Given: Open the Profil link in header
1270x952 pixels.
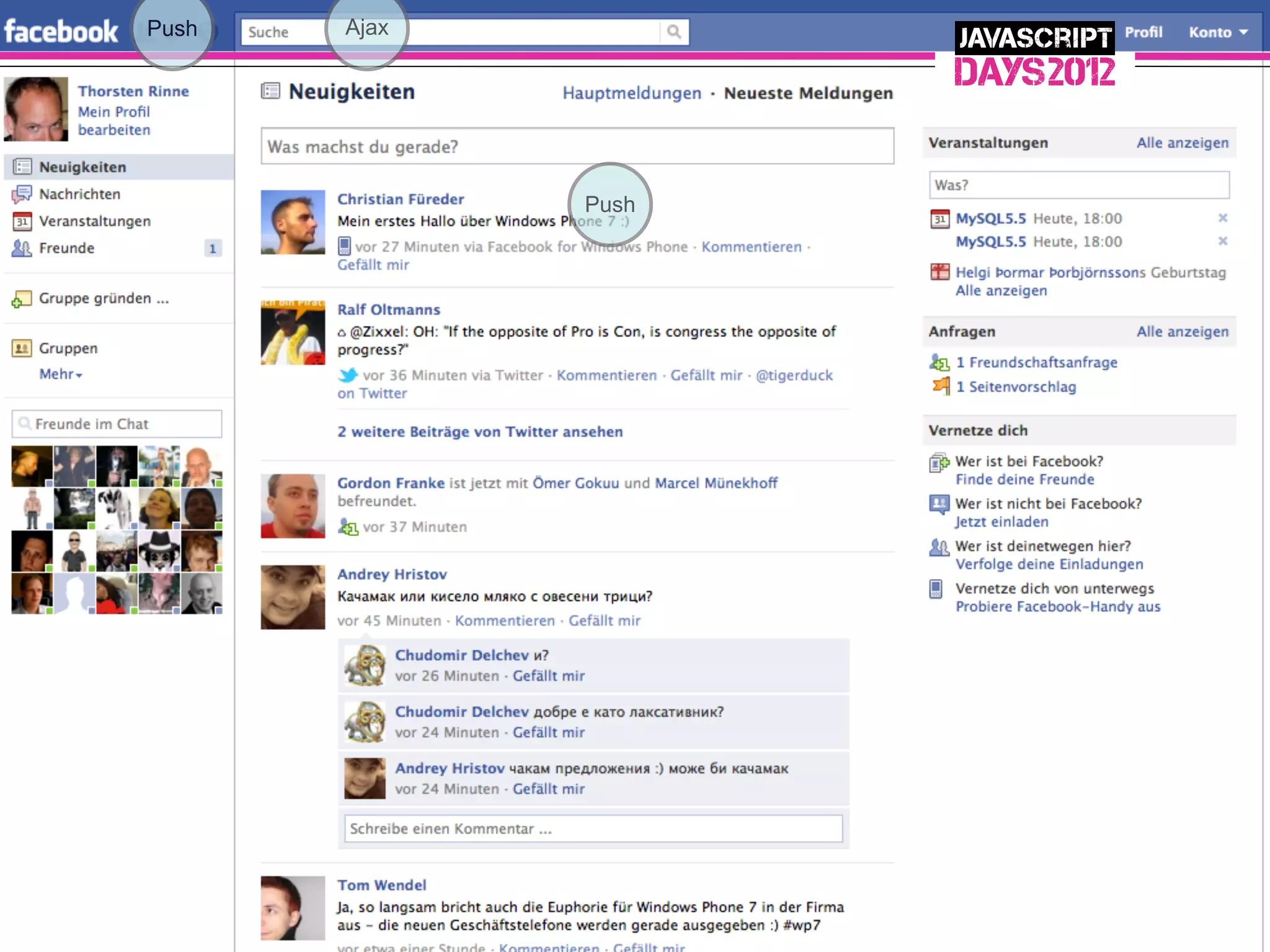Looking at the screenshot, I should [x=1143, y=32].
